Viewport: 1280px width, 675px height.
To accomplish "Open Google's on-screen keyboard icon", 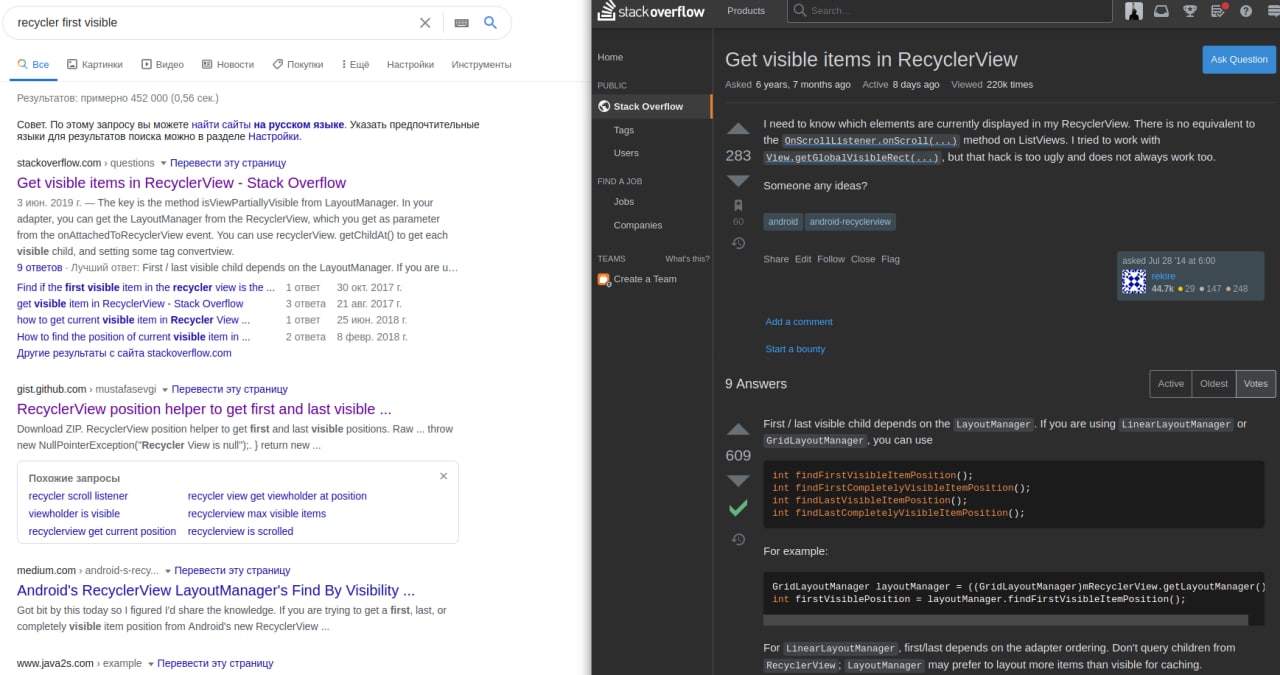I will [461, 23].
